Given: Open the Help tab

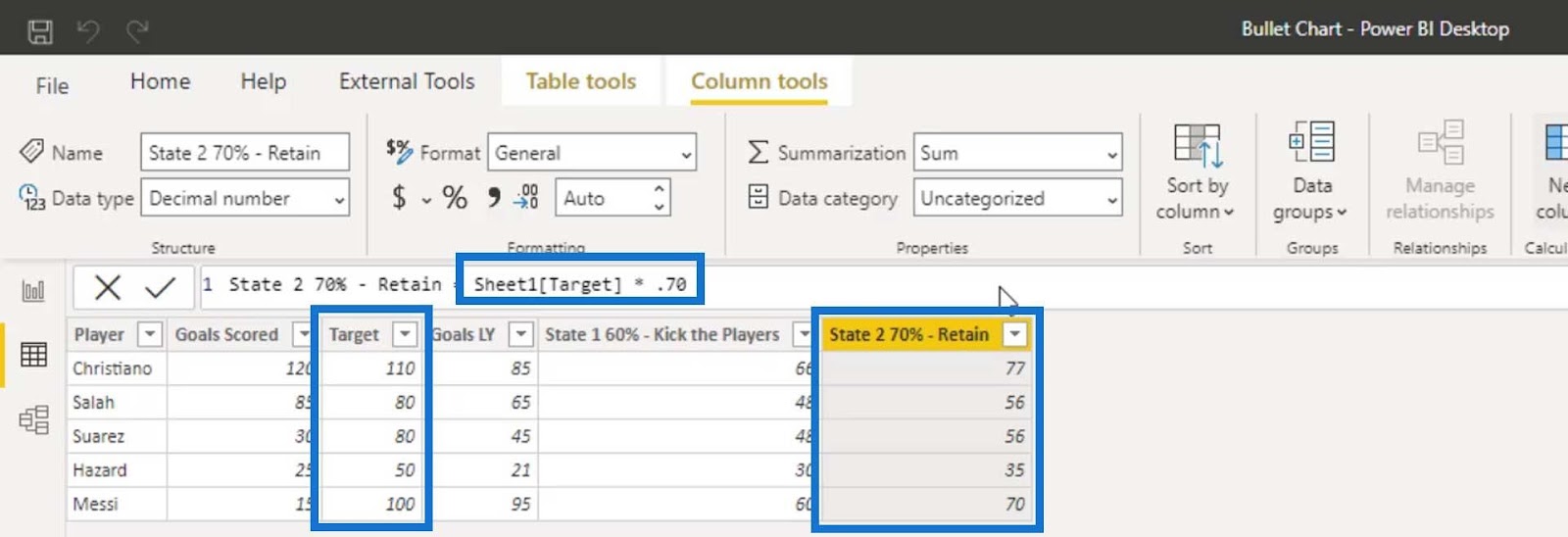Looking at the screenshot, I should pyautogui.click(x=264, y=81).
